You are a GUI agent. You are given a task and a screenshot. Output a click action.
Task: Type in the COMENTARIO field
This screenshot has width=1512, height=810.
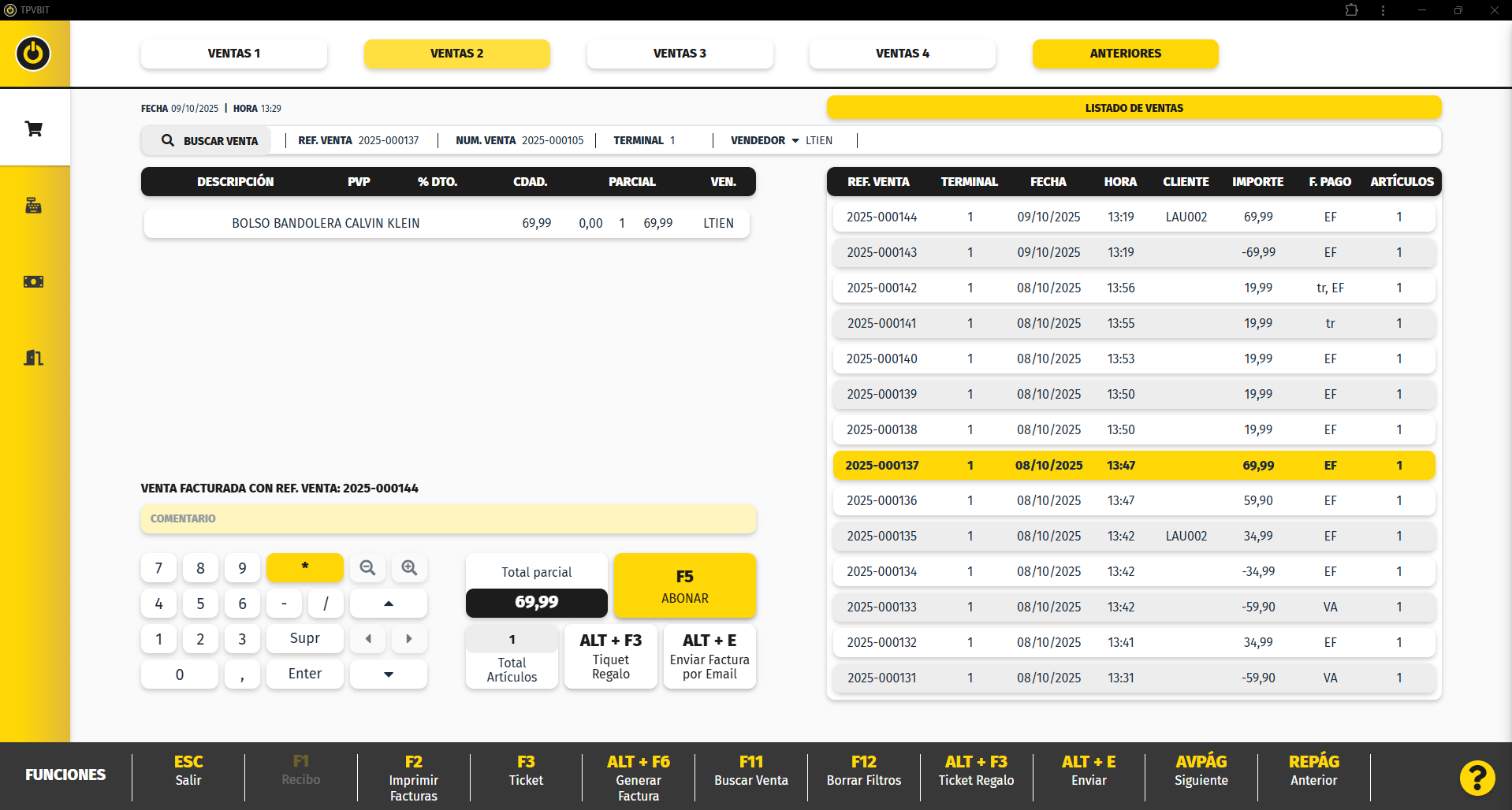coord(448,518)
